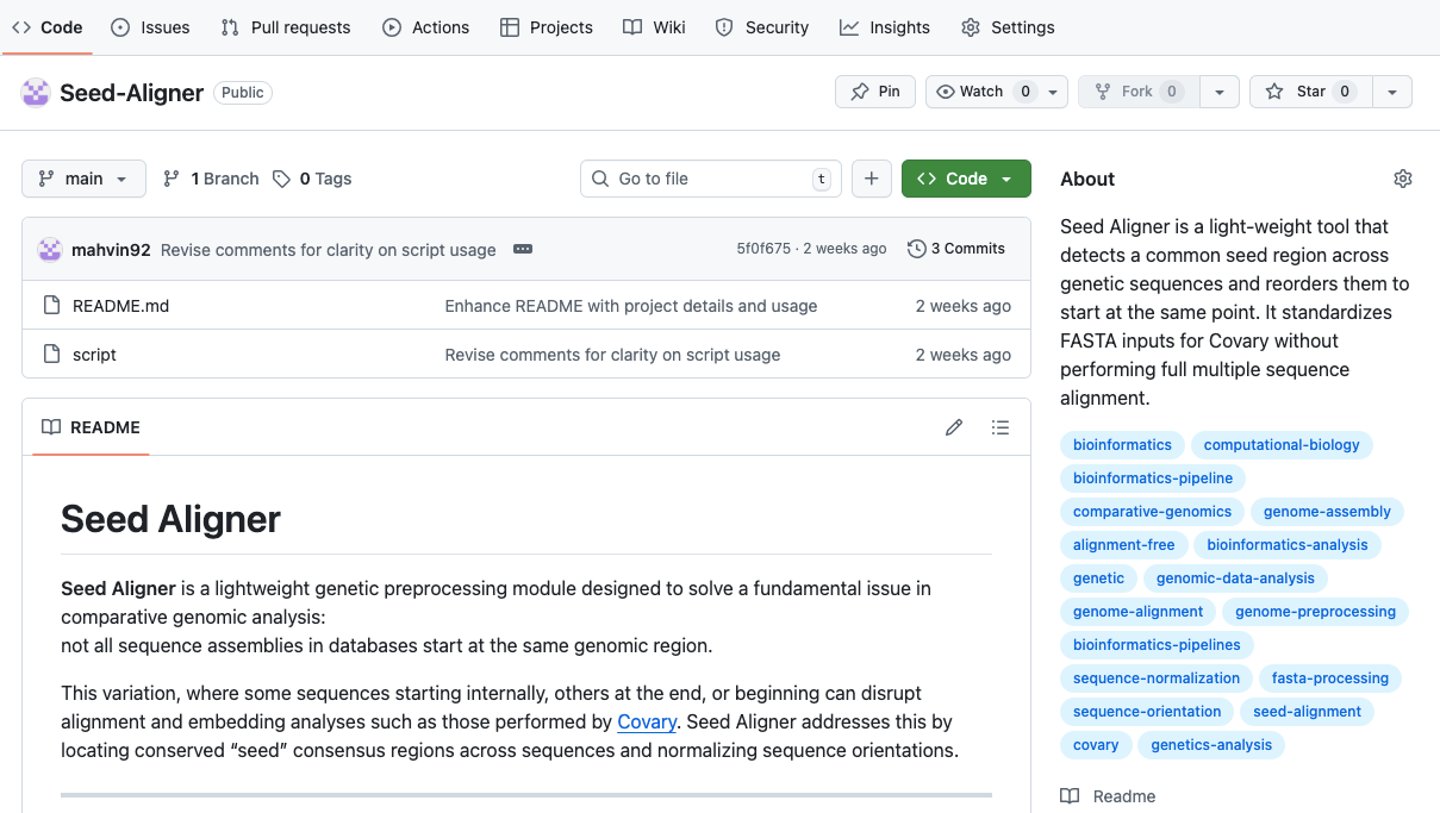This screenshot has height=813, width=1440.
Task: Click the 2 weeks ago timestamp for README.md
Action: pos(963,306)
